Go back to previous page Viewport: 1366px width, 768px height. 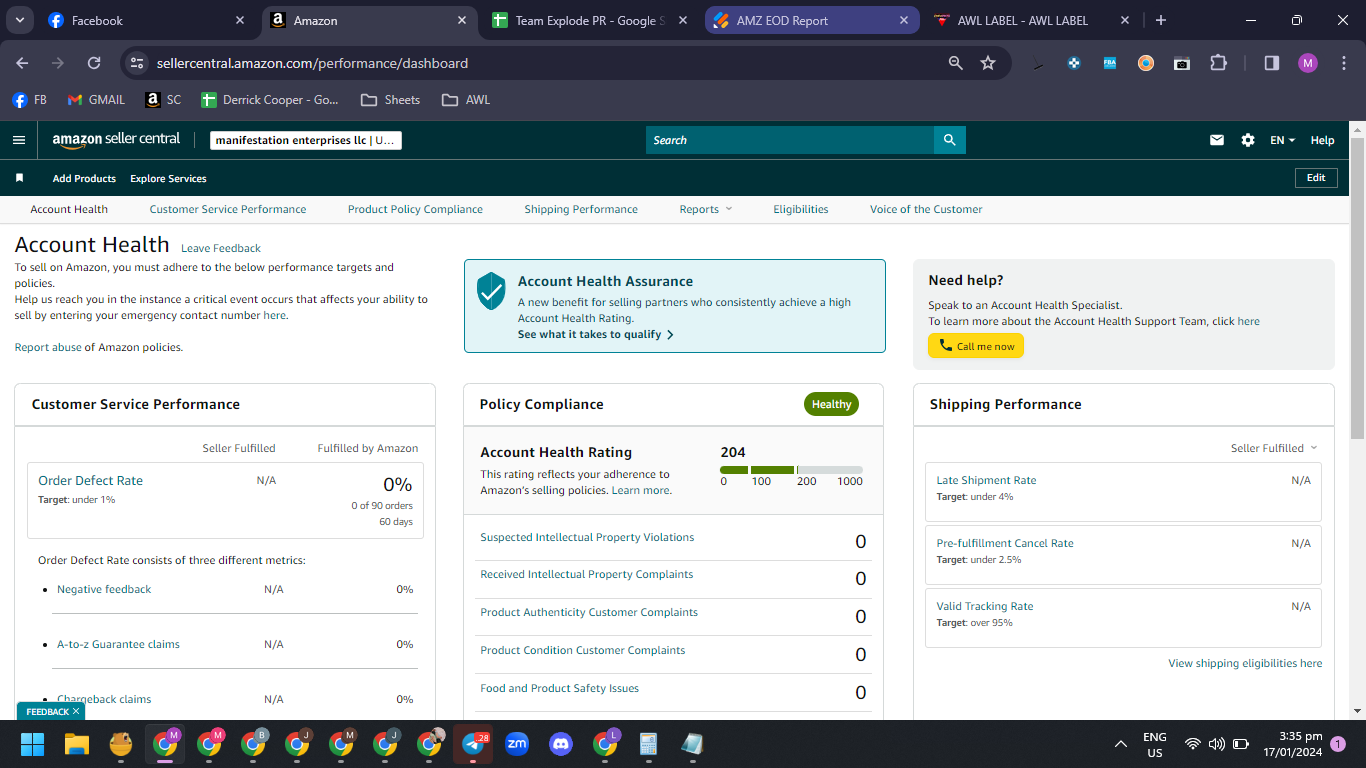pos(22,63)
